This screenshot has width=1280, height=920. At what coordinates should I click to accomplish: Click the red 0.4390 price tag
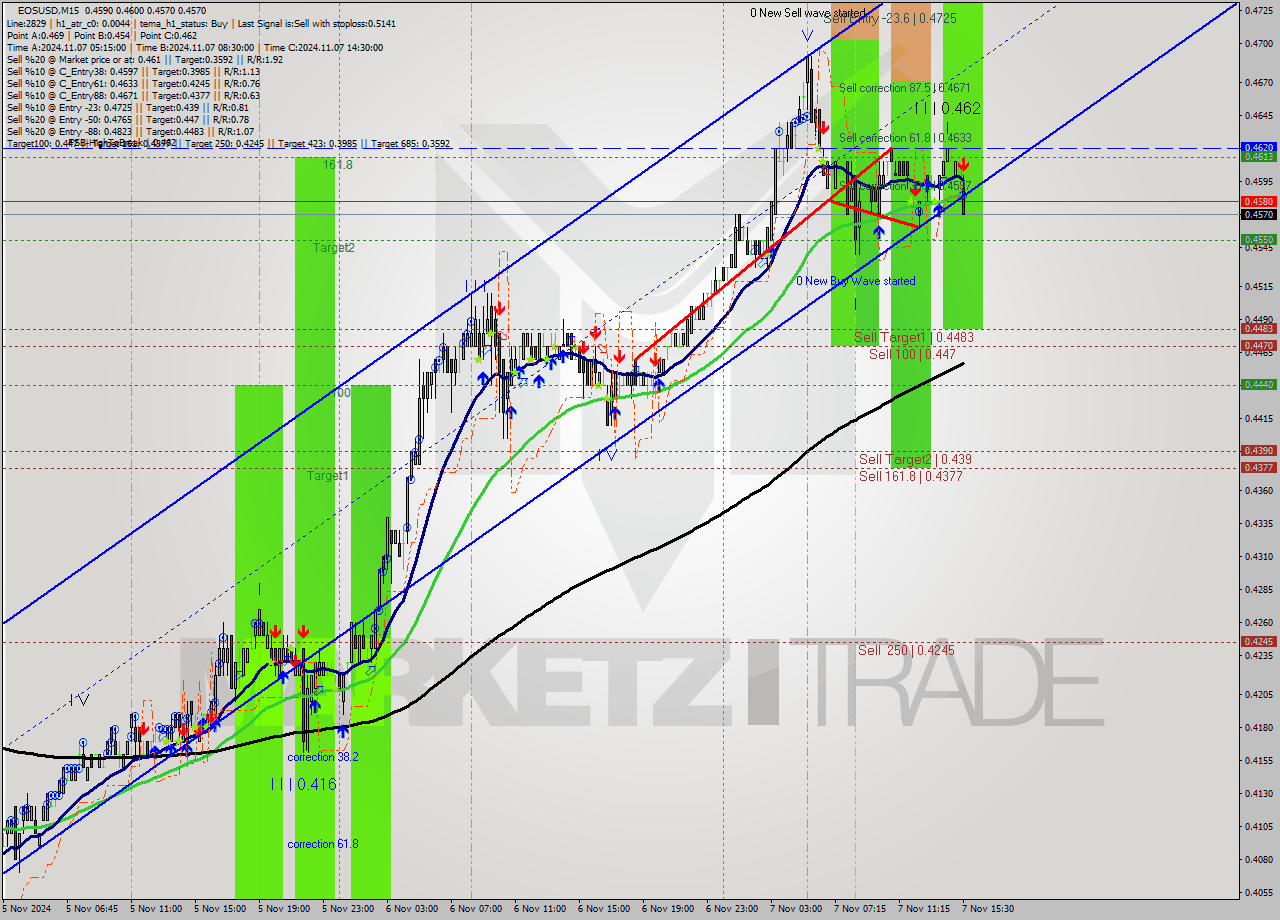[x=1257, y=450]
